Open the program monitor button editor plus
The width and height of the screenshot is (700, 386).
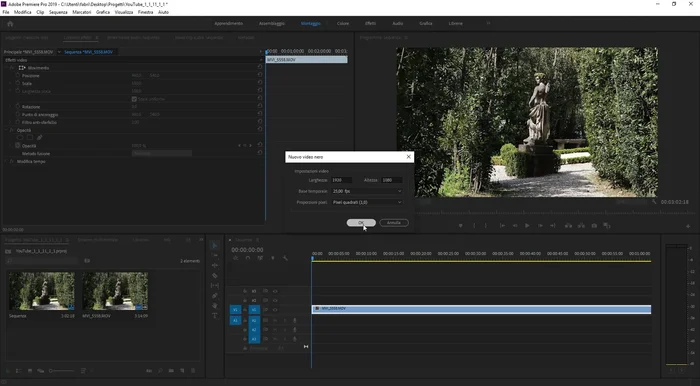click(x=688, y=226)
